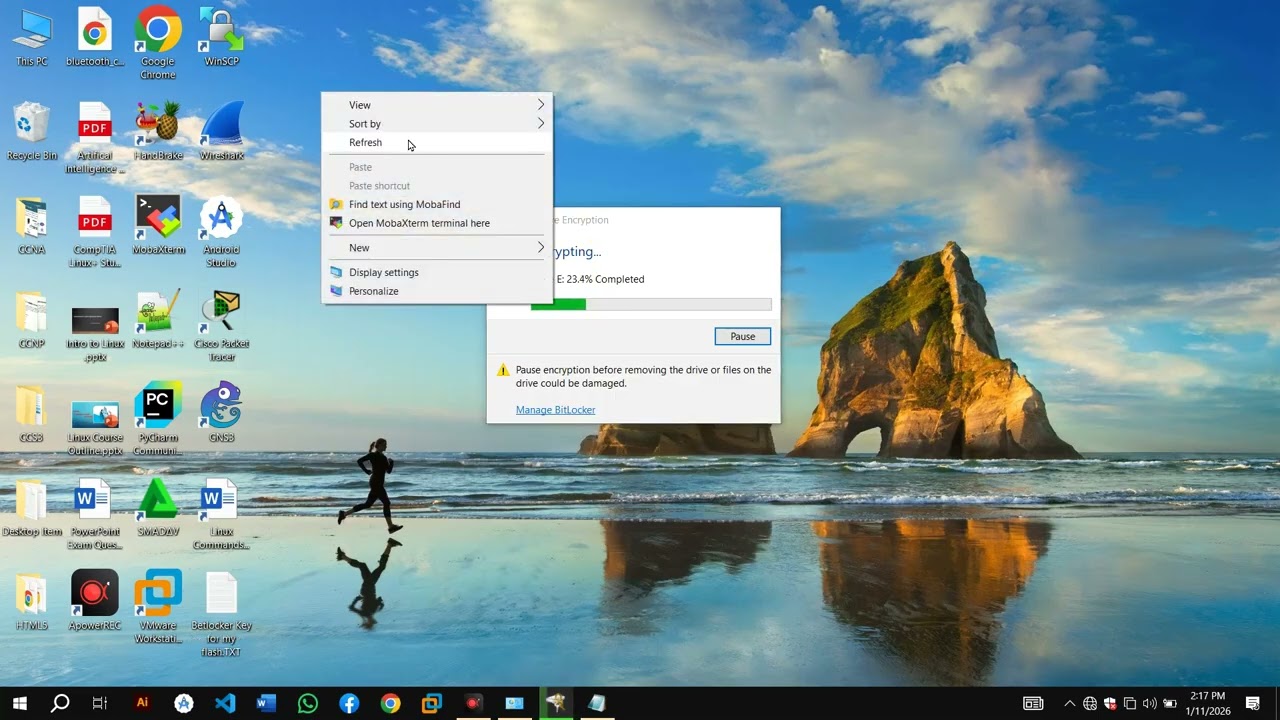Open WhatsApp from the taskbar
This screenshot has width=1280, height=720.
[x=308, y=703]
